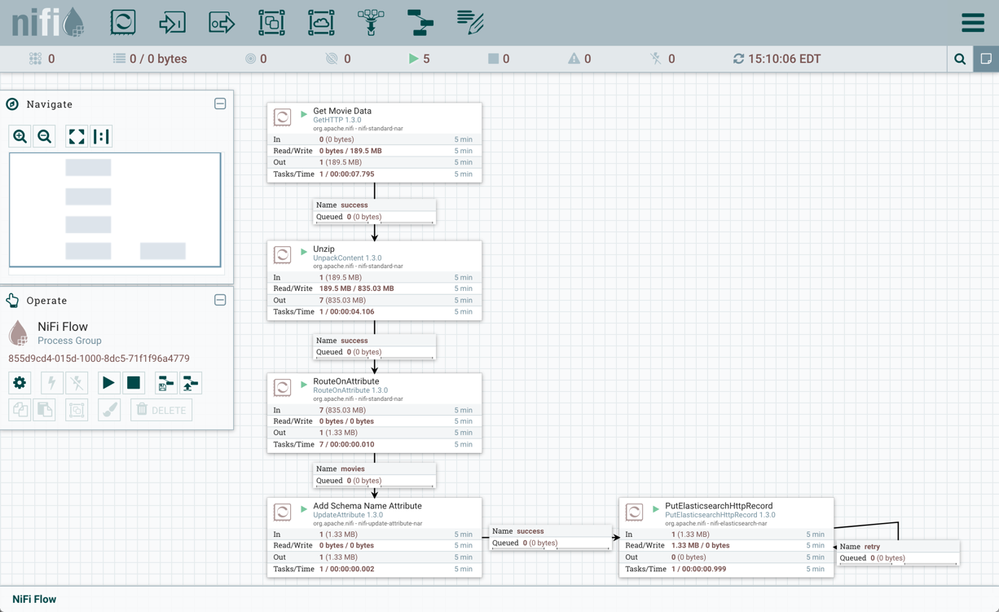
Task: Collapse the Operate panel
Action: 220,300
